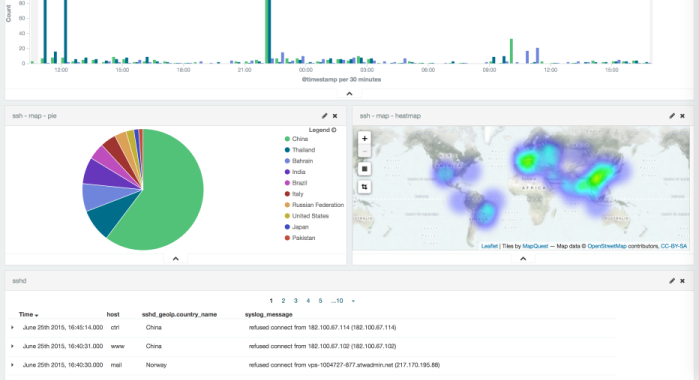Edit the ssh - map - heatmap panel
This screenshot has height=380, width=699.
672,116
